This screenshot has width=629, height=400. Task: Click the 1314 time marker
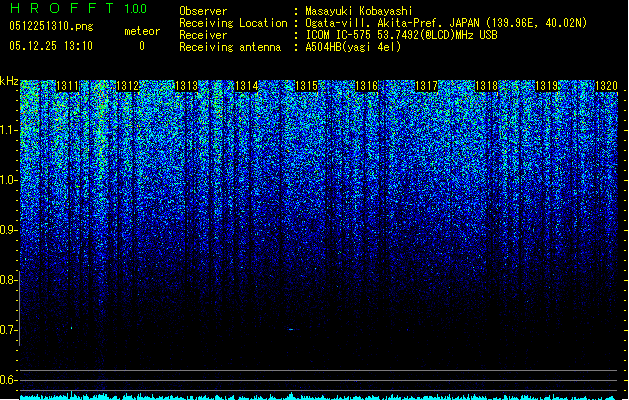pos(247,86)
